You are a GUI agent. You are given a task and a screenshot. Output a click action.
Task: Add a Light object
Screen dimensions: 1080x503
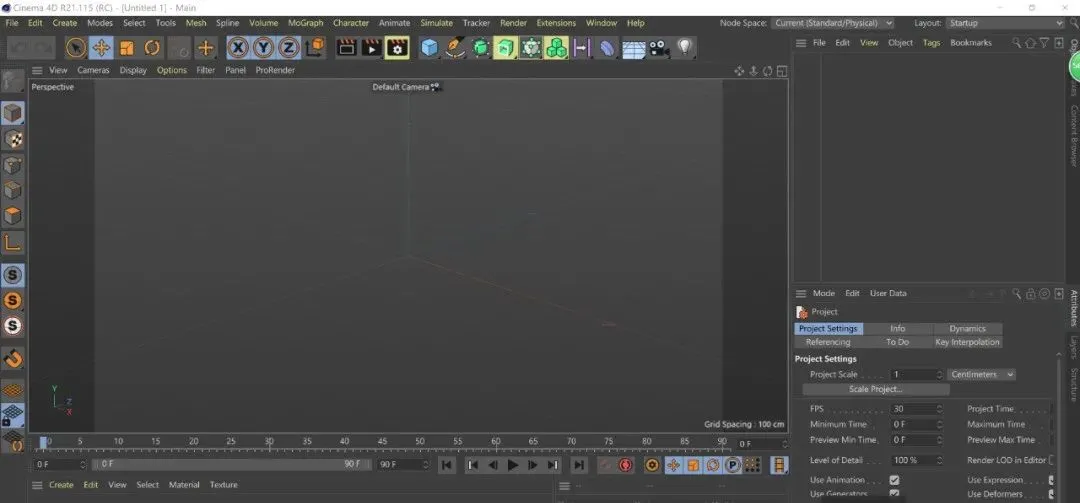point(685,48)
